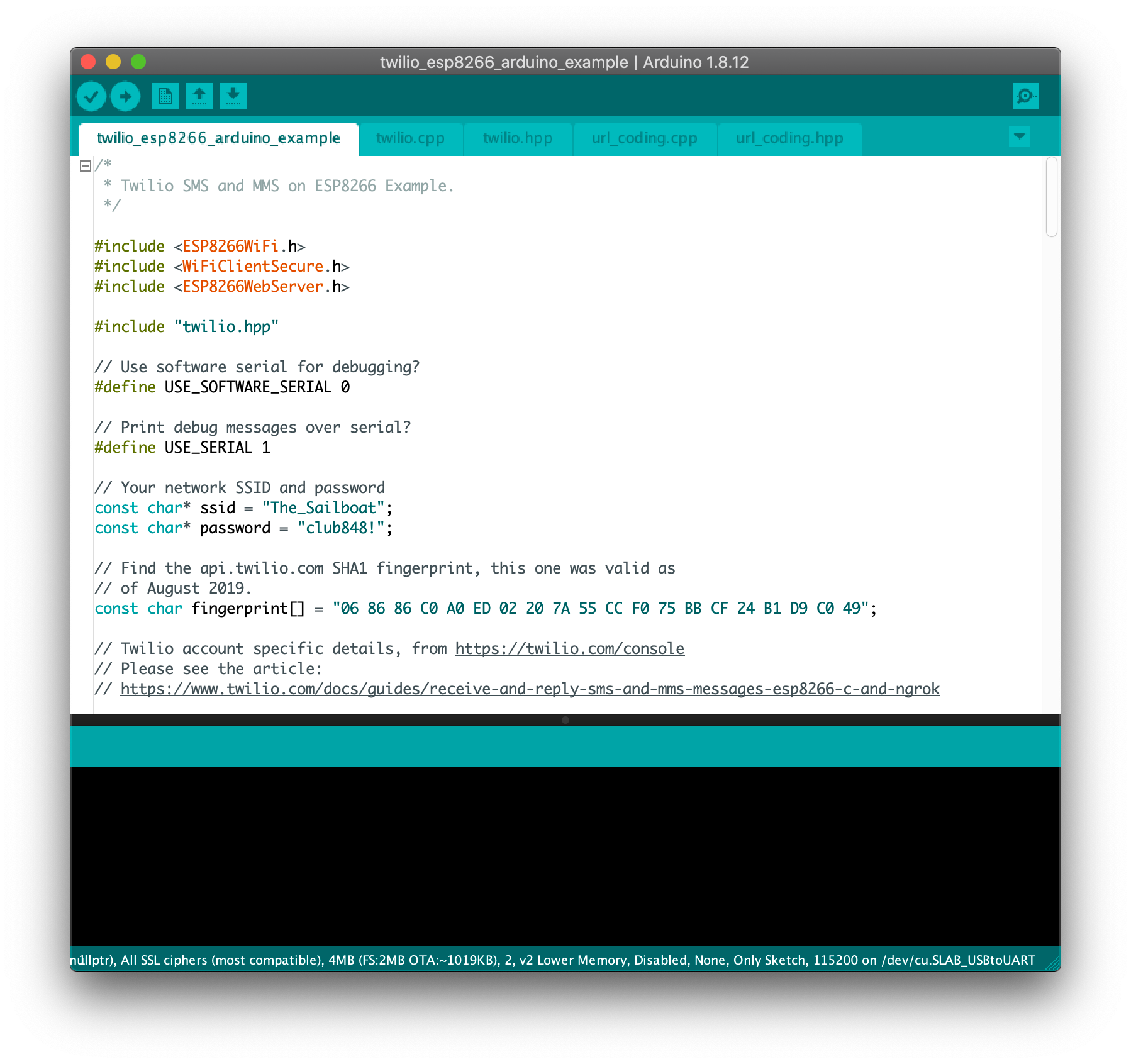This screenshot has height=1064, width=1131.
Task: Close the Arduino window with red button
Action: click(88, 62)
